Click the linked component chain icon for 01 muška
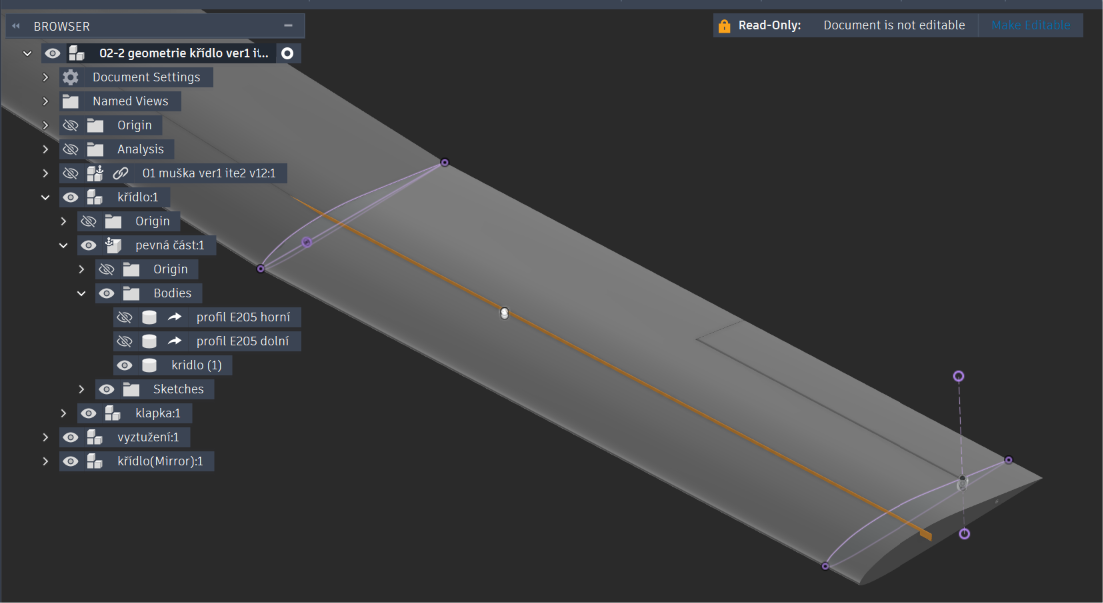The height and width of the screenshot is (603, 1103). click(121, 173)
